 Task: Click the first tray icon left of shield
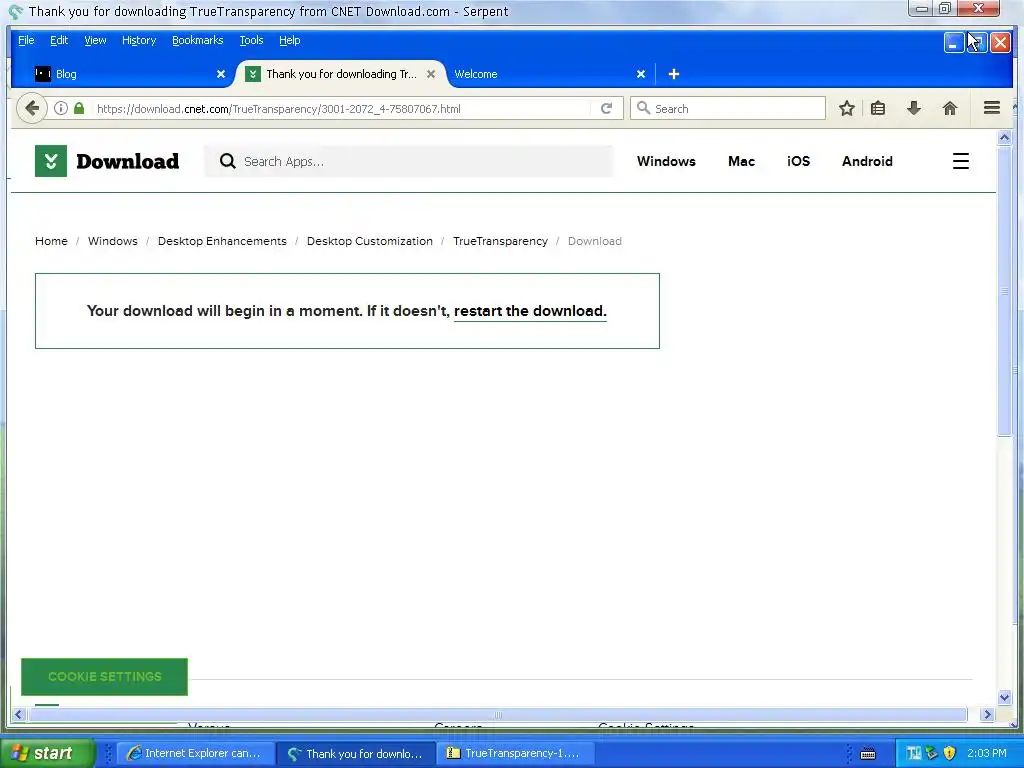931,753
